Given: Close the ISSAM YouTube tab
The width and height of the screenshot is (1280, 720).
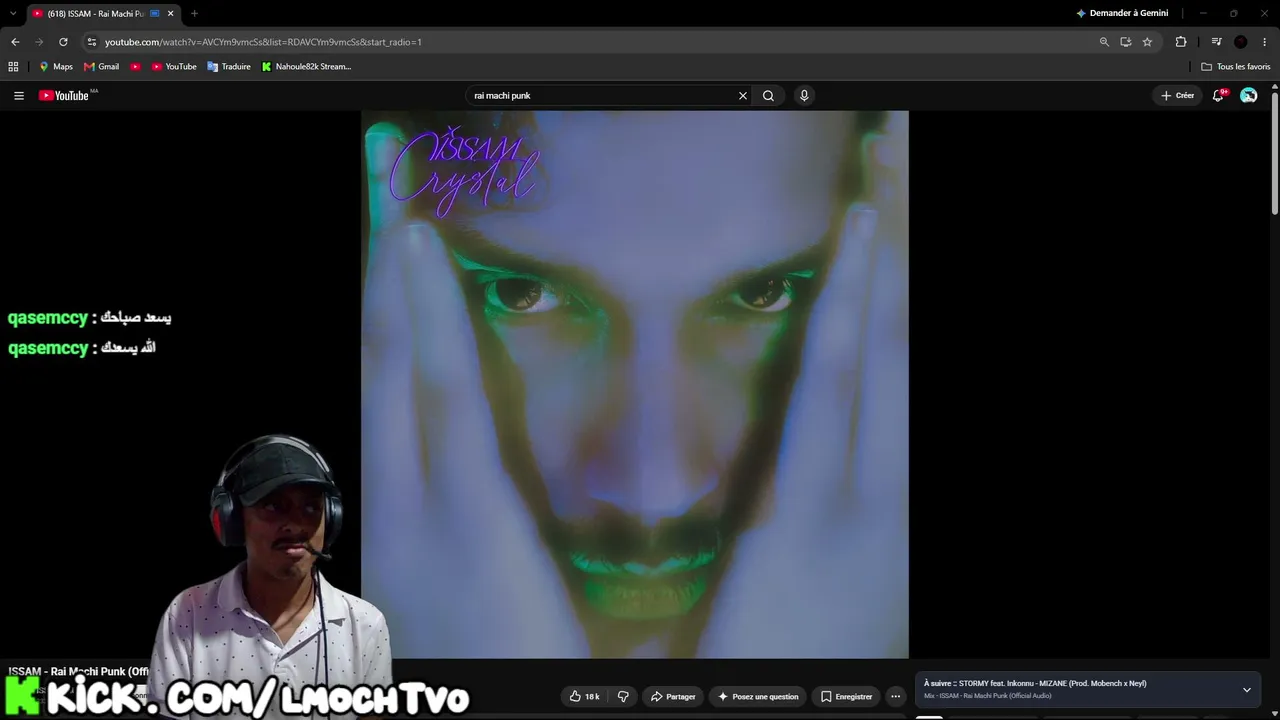Looking at the screenshot, I should pos(171,13).
